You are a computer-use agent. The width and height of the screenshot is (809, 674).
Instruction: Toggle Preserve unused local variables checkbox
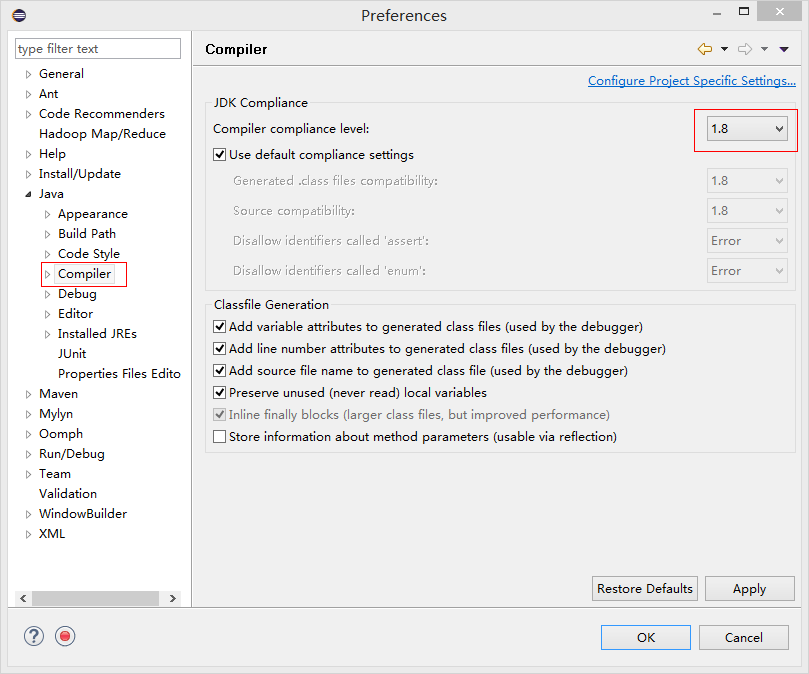click(x=219, y=393)
